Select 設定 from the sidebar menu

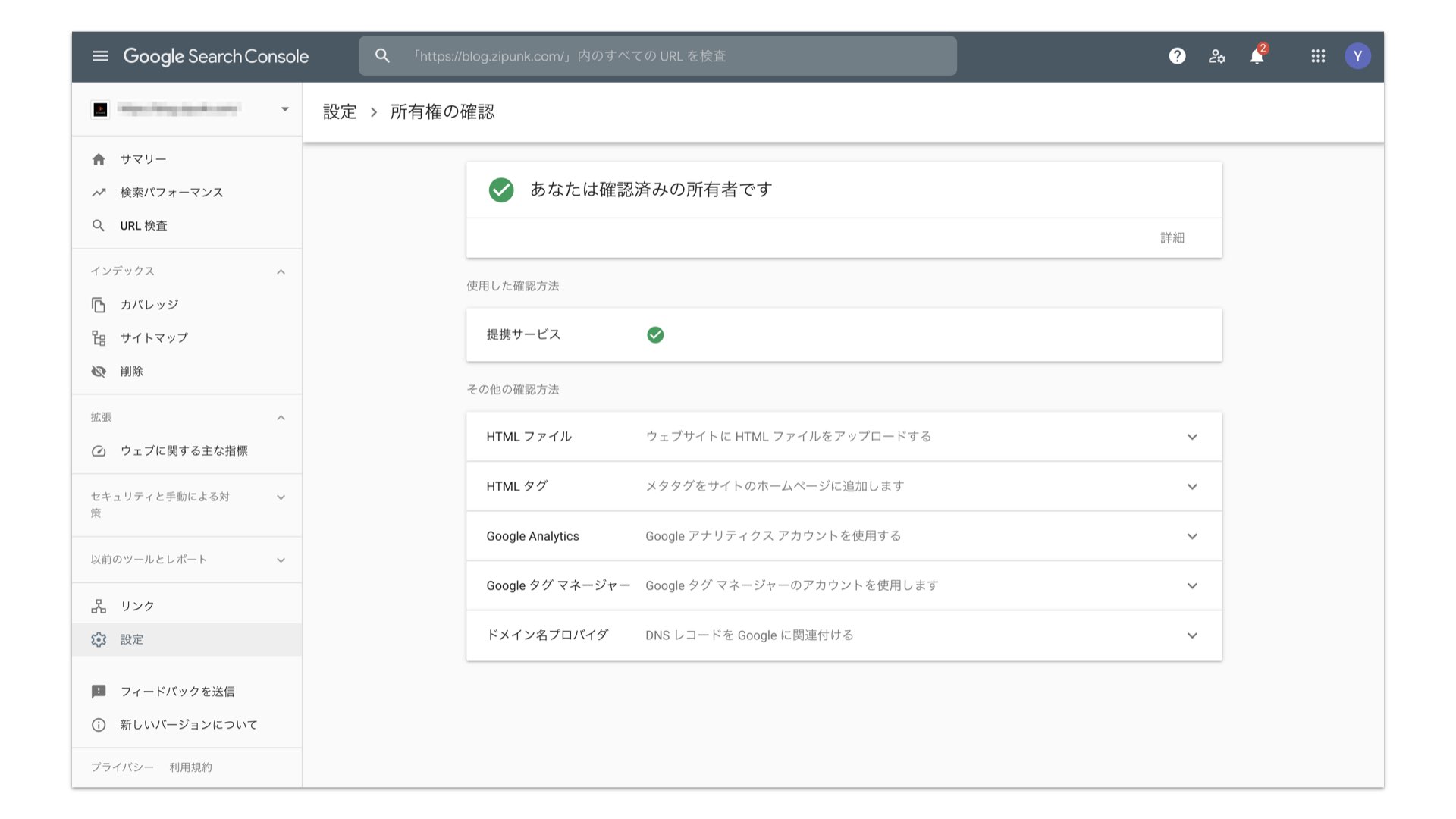tap(131, 638)
